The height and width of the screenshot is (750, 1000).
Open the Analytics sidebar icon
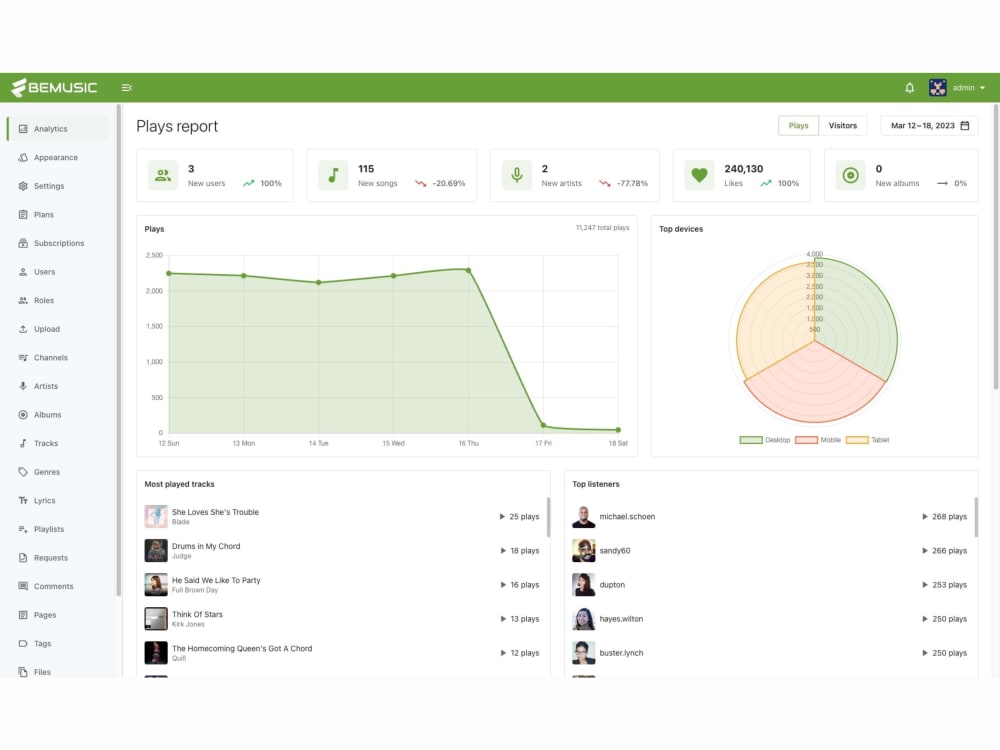23,129
